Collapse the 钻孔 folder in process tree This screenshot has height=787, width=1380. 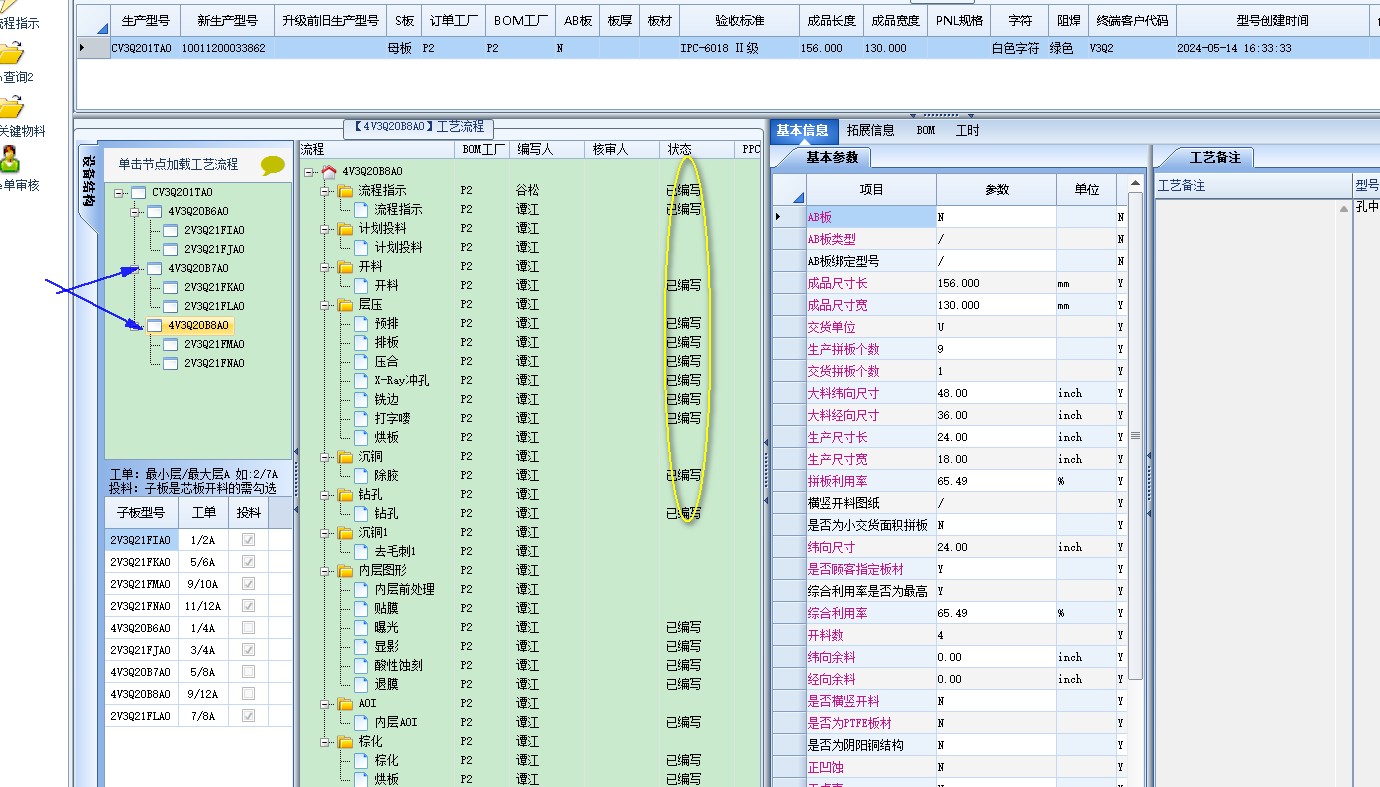click(x=325, y=495)
